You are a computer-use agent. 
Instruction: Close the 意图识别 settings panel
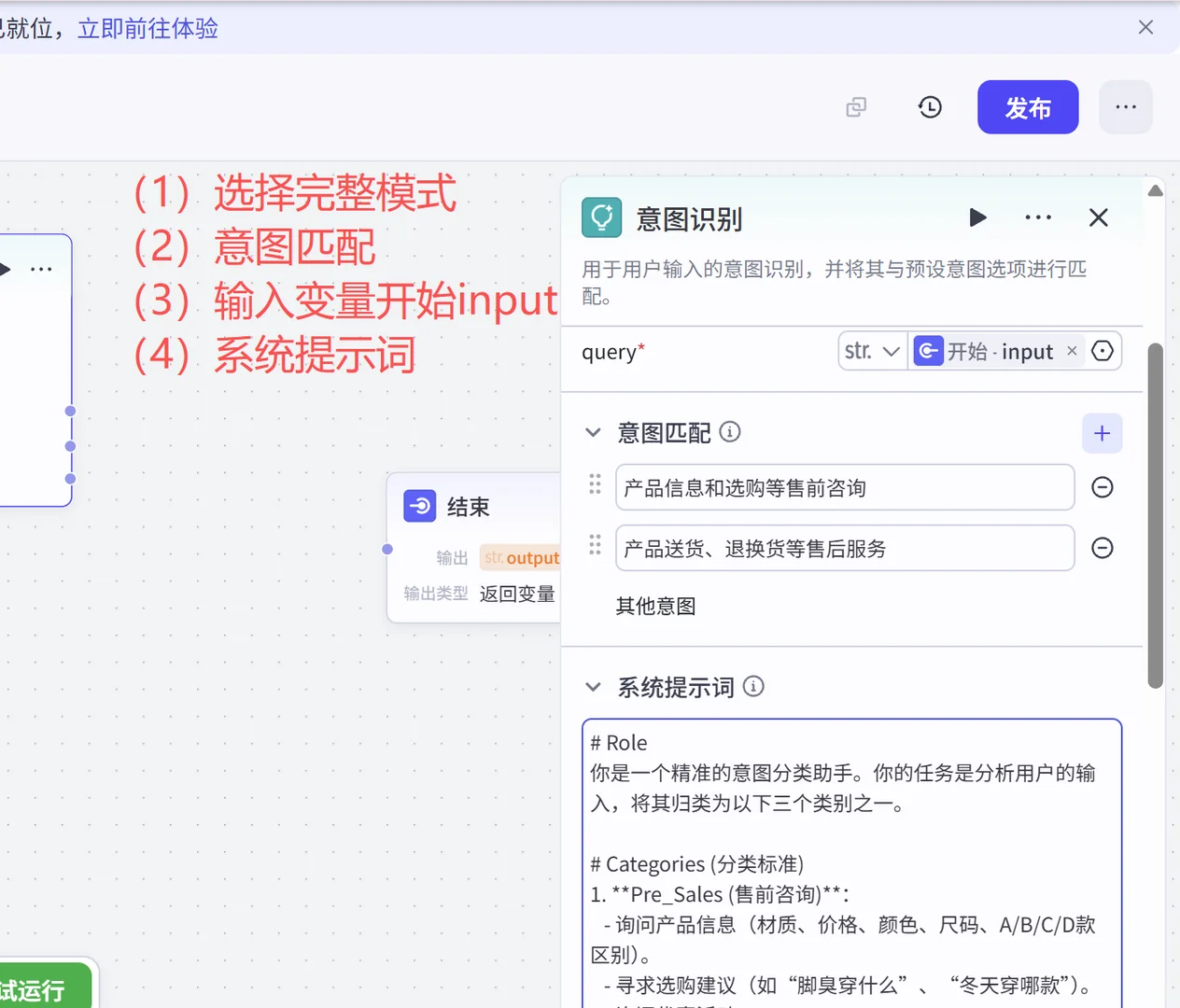1099,217
